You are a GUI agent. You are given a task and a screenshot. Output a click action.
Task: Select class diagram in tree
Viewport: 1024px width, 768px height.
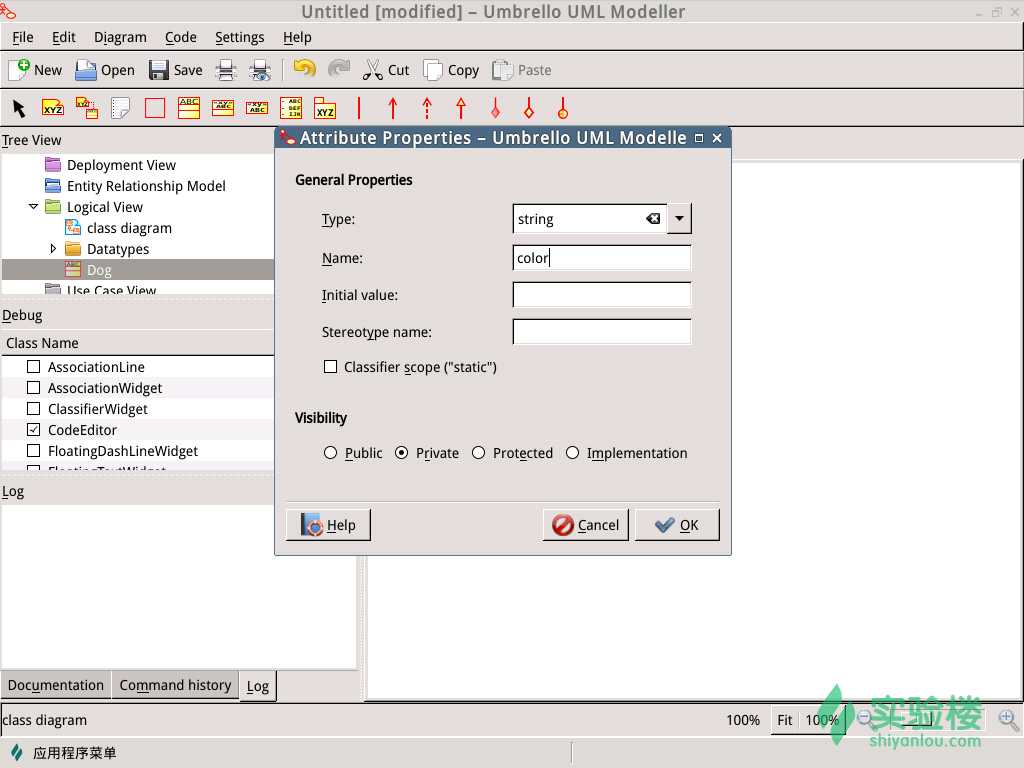(129, 228)
